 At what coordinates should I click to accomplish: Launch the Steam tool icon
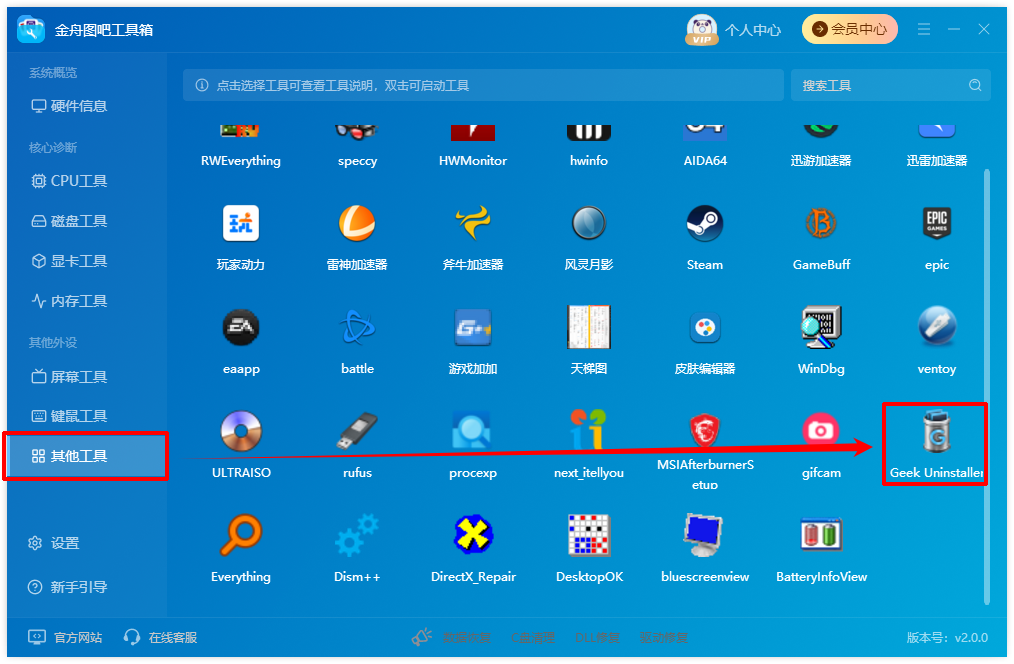[x=705, y=224]
